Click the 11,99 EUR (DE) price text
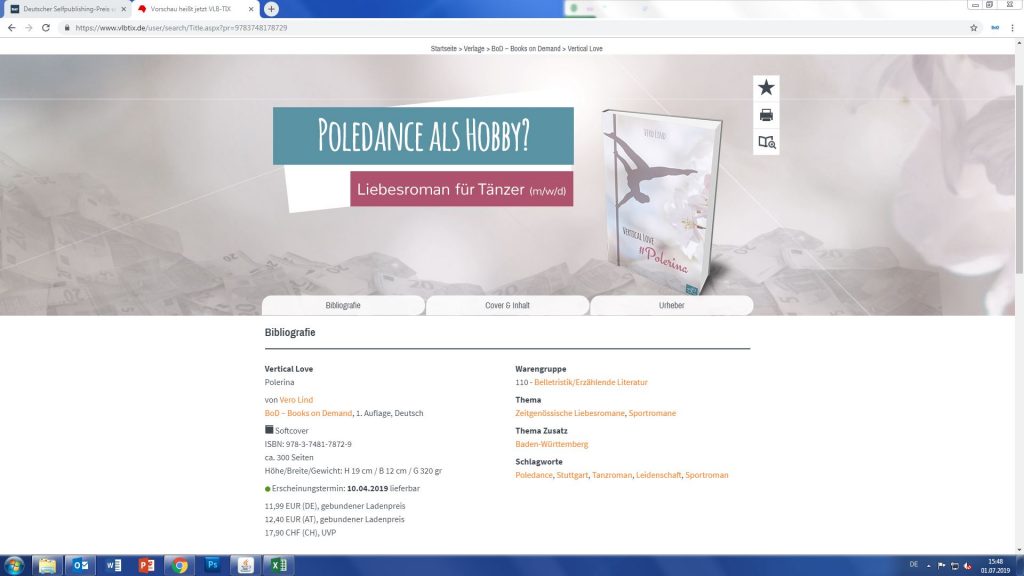Screen dimensions: 1024x576 335,506
